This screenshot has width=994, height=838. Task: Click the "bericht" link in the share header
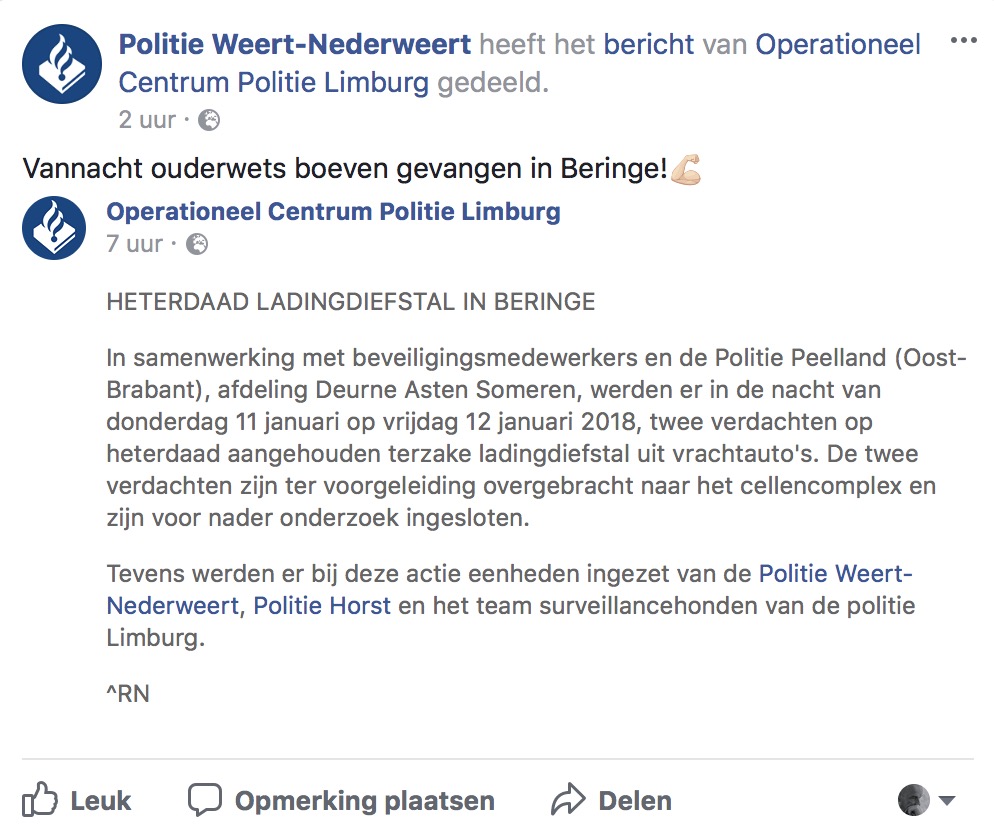click(x=649, y=45)
